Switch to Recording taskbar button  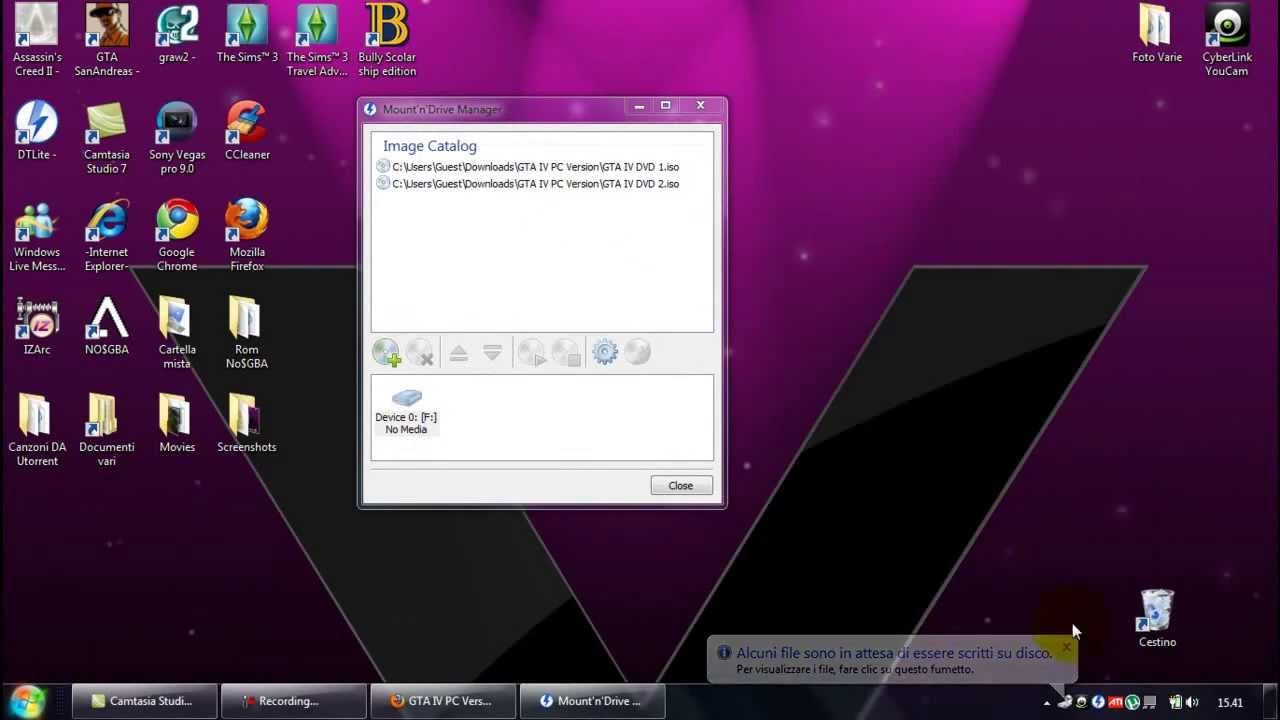(292, 701)
